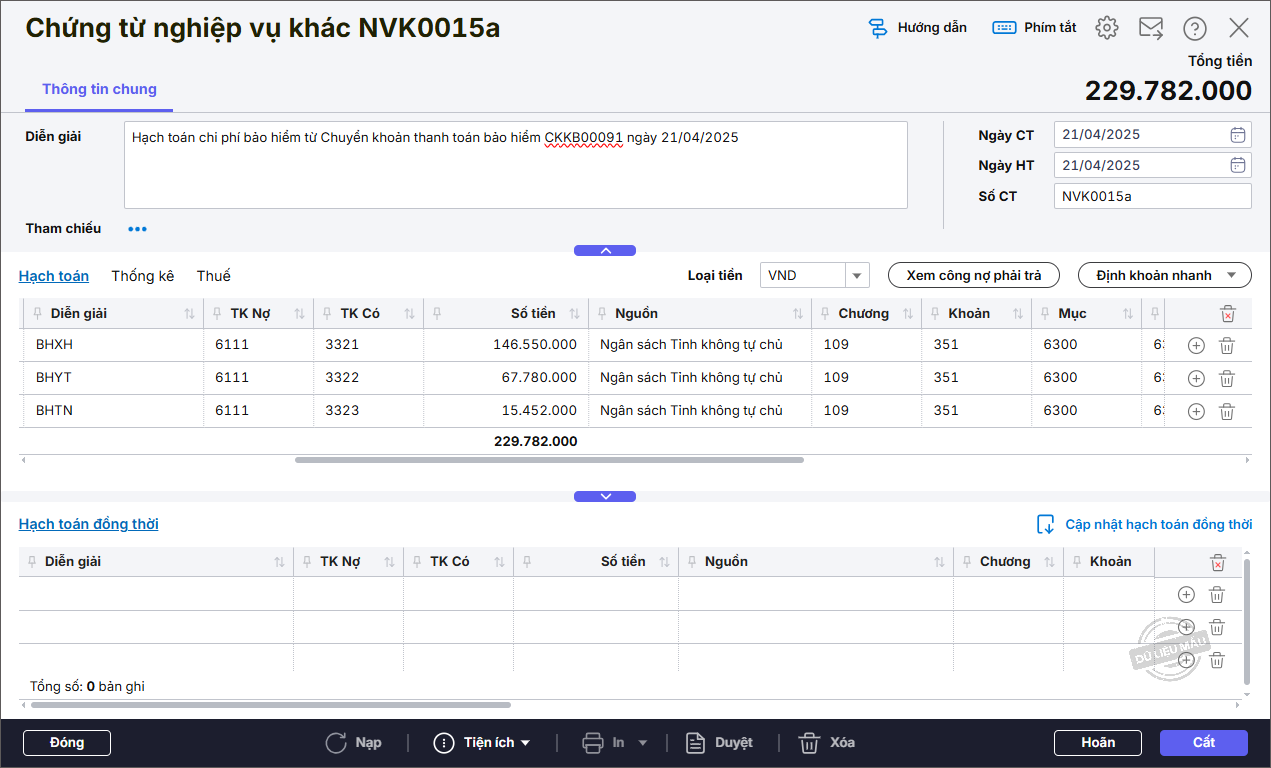Delete the BHXH row with trash icon
The height and width of the screenshot is (768, 1271).
click(x=1227, y=346)
